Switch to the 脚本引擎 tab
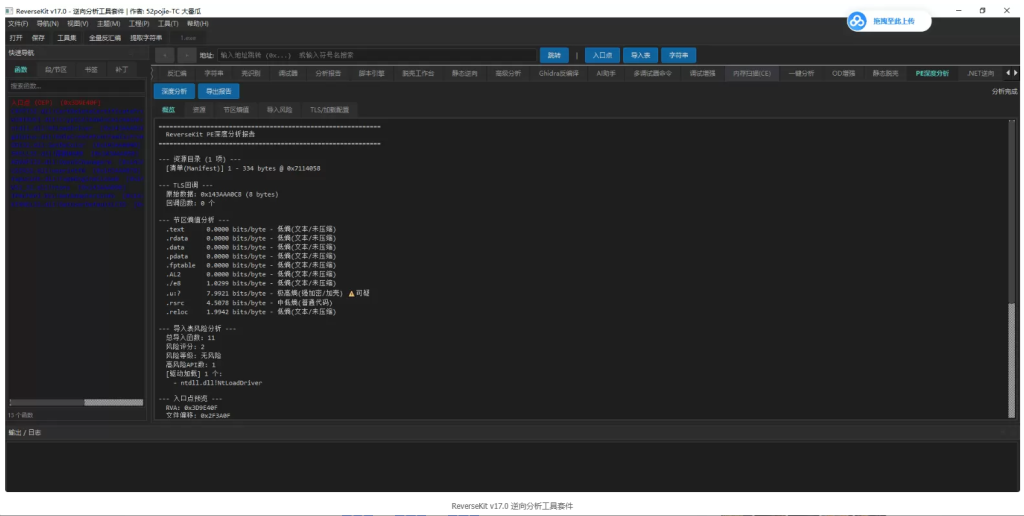Image resolution: width=1024 pixels, height=516 pixels. tap(372, 73)
